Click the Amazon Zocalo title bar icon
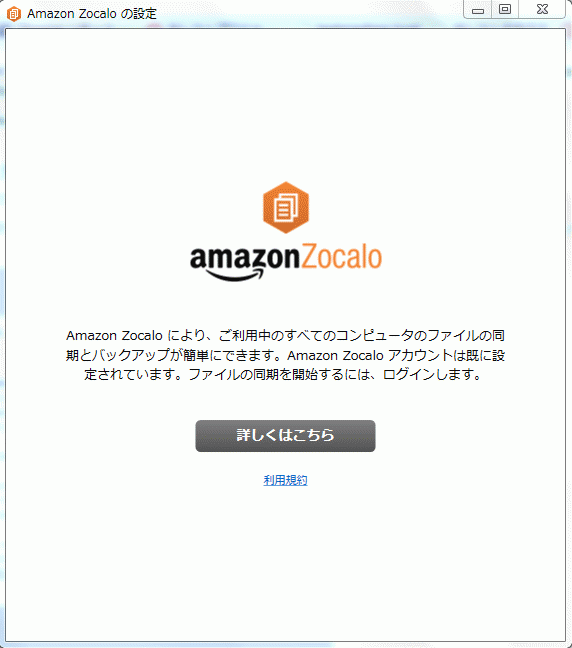572x648 pixels. (14, 14)
